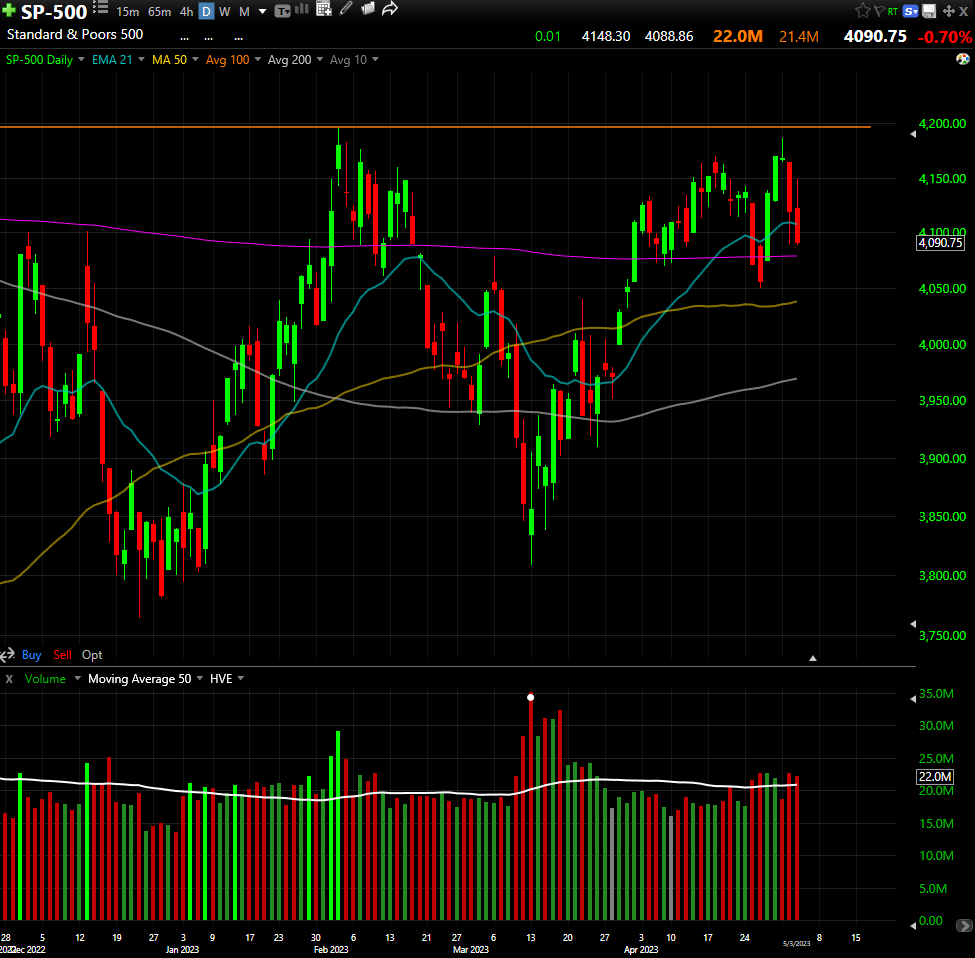Click the orange 22.0M volume value
Image resolution: width=975 pixels, height=958 pixels.
(x=737, y=36)
